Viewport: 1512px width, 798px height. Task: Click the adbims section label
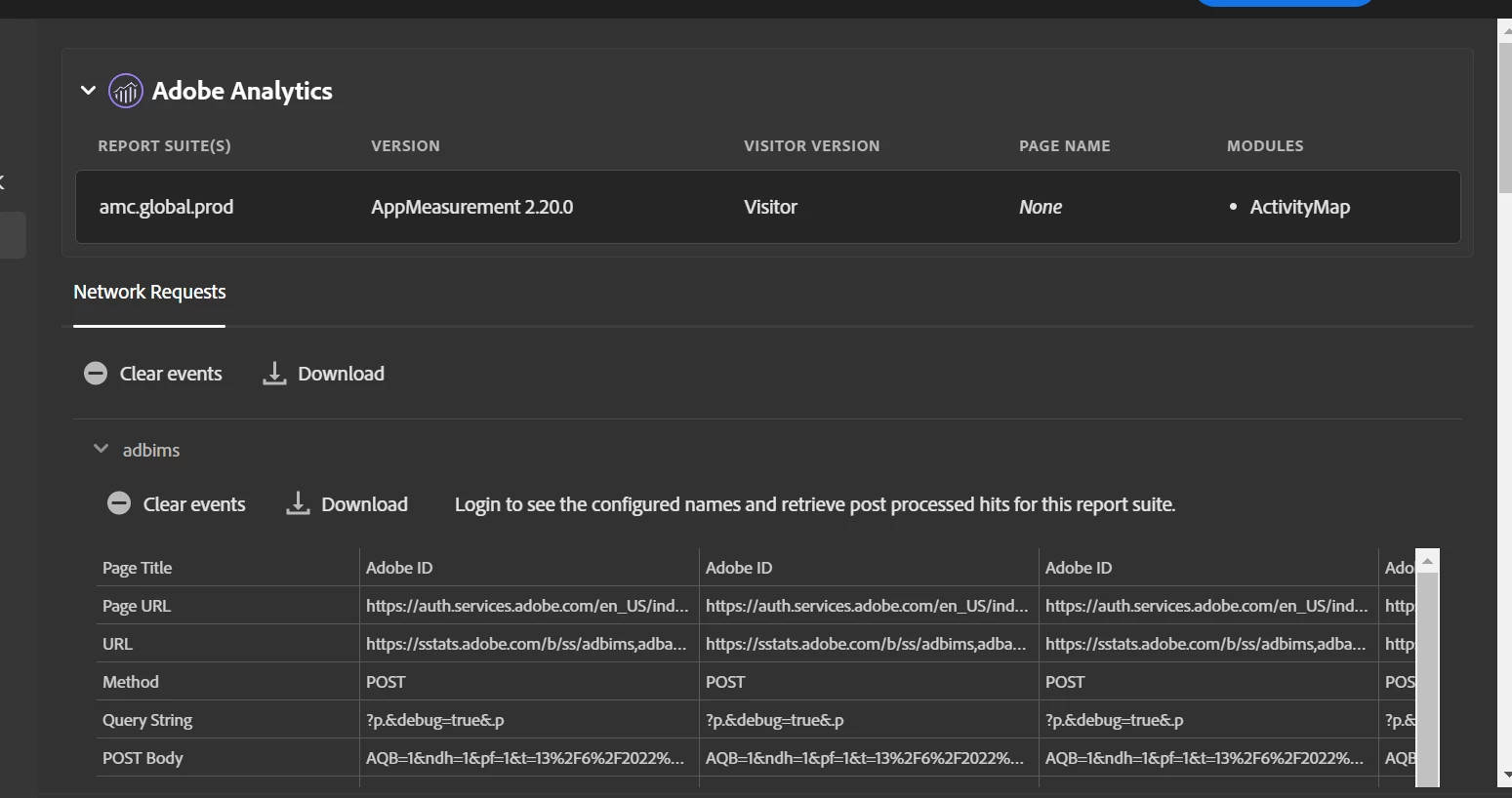[151, 450]
